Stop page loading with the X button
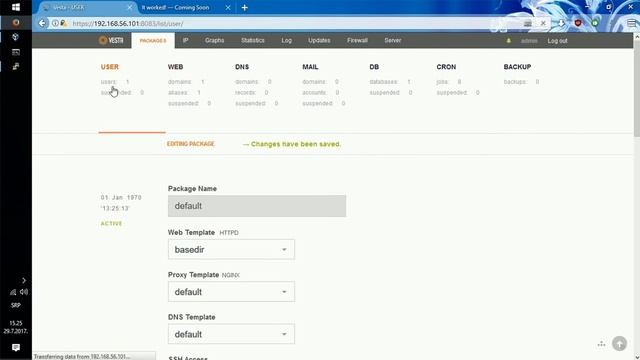640x360 pixels. pyautogui.click(x=543, y=23)
